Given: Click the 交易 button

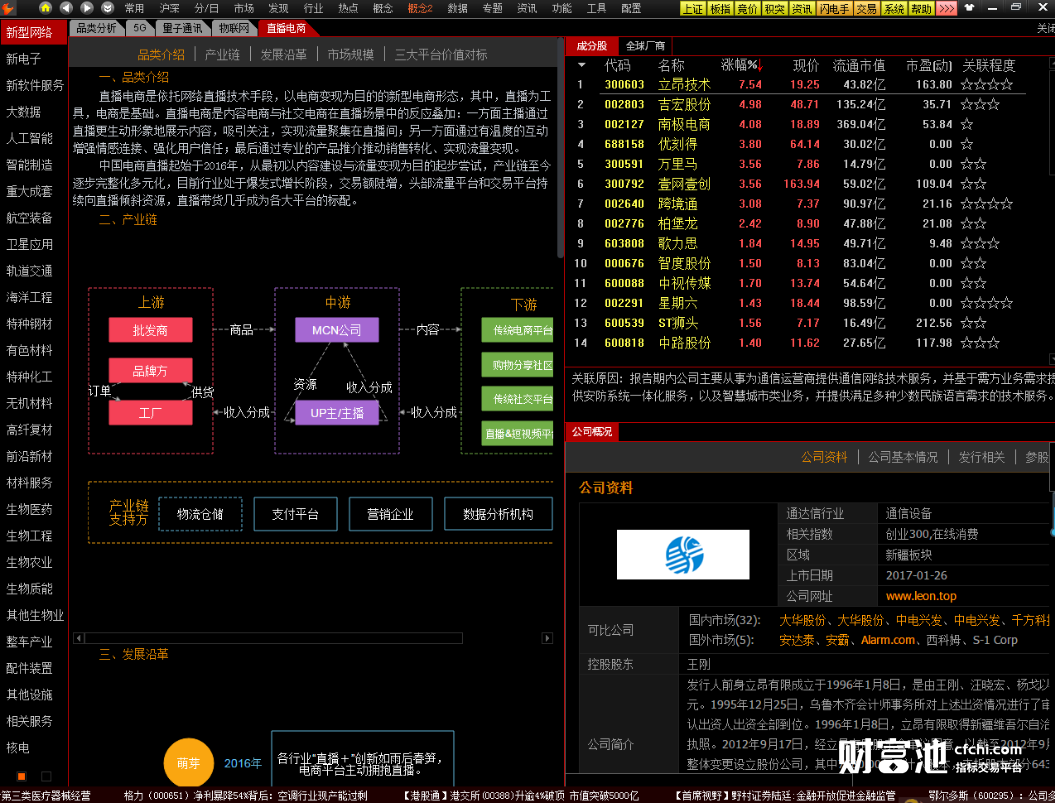Looking at the screenshot, I should point(867,9).
